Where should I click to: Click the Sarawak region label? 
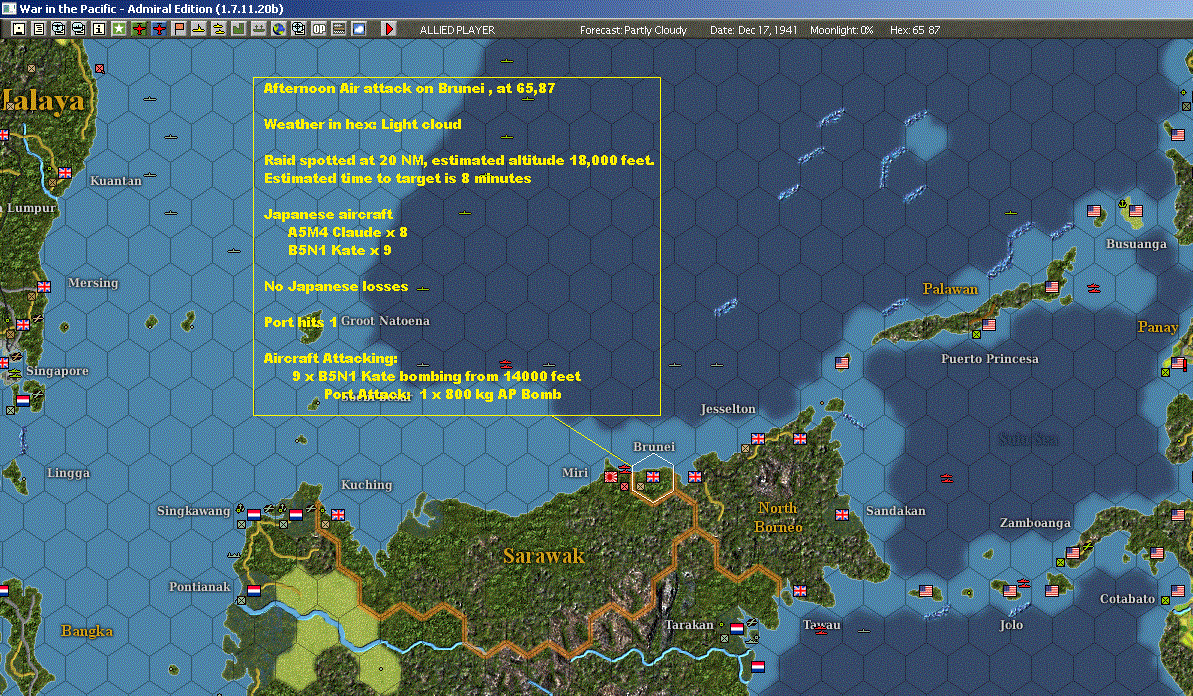coord(544,556)
